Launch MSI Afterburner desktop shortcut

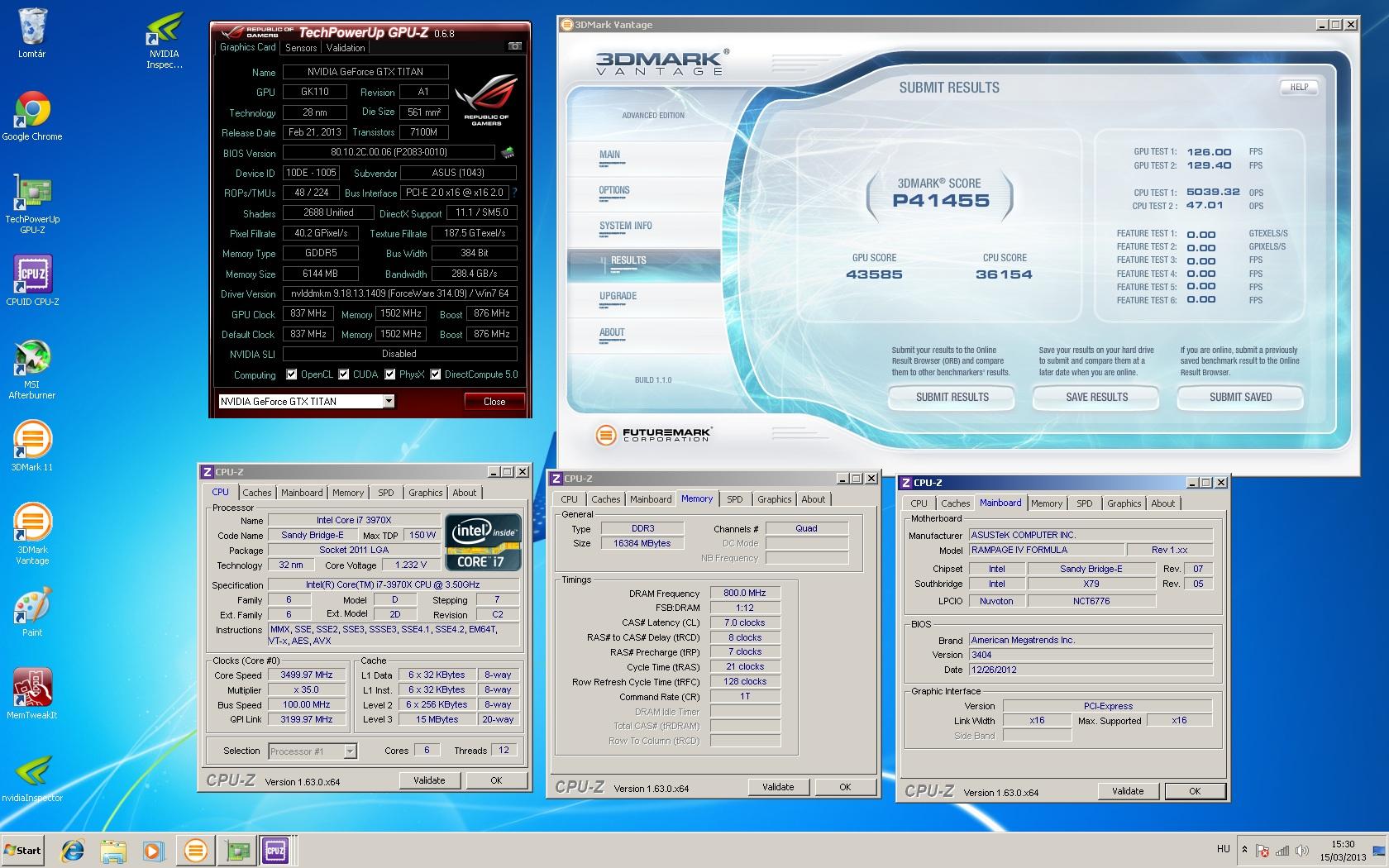tap(32, 369)
